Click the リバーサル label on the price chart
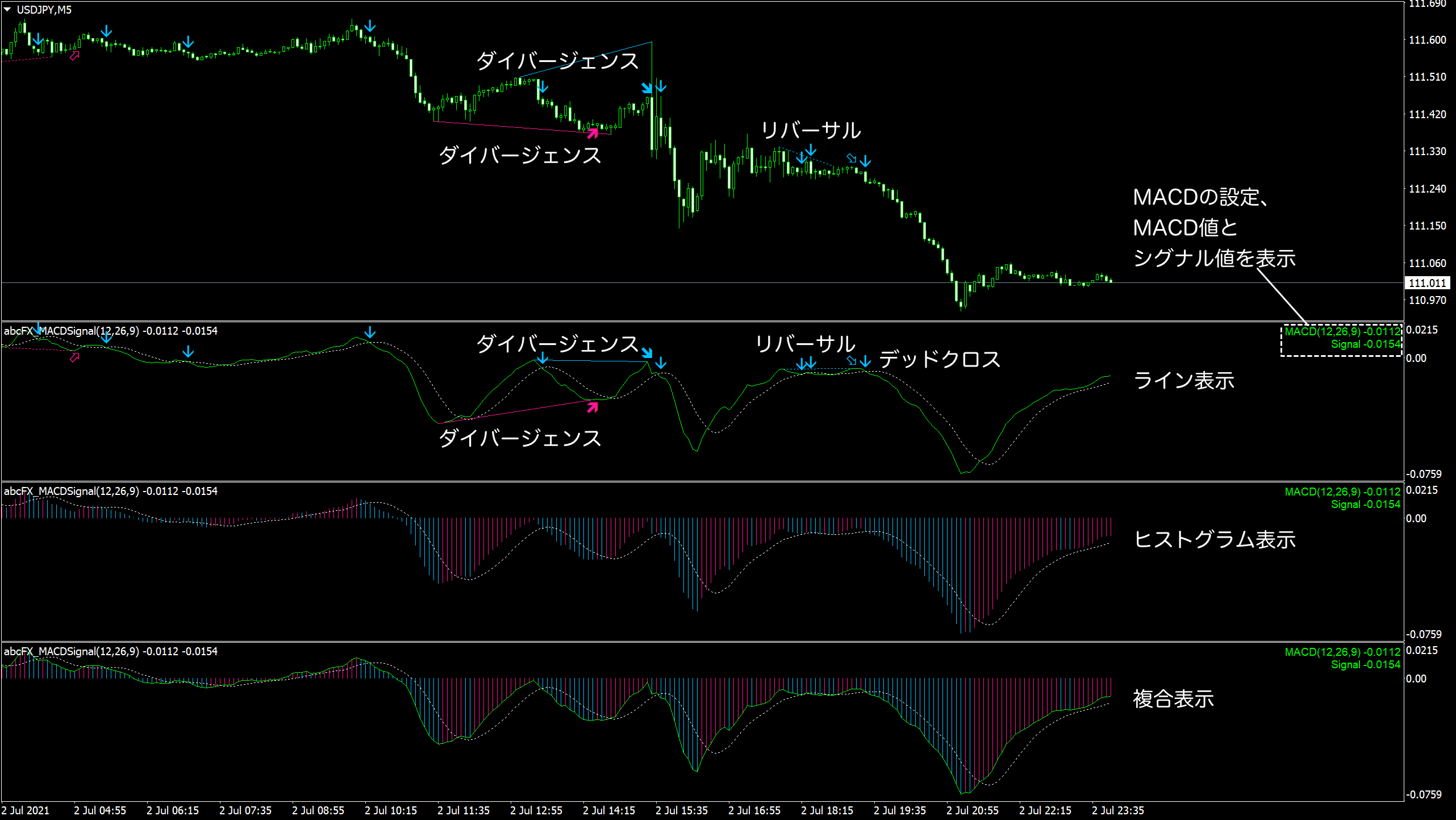 pos(811,131)
